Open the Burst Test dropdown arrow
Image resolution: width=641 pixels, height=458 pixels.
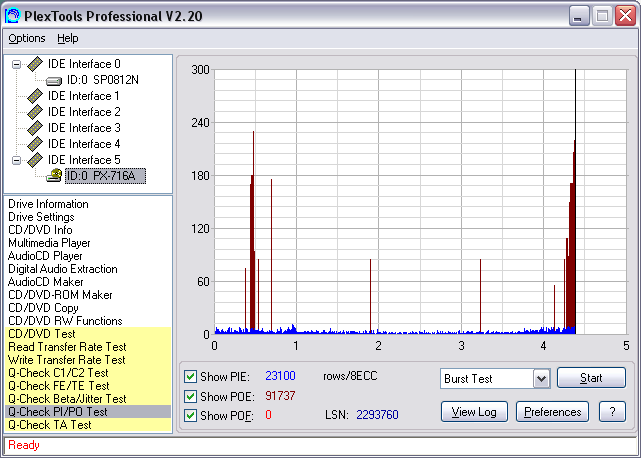542,379
